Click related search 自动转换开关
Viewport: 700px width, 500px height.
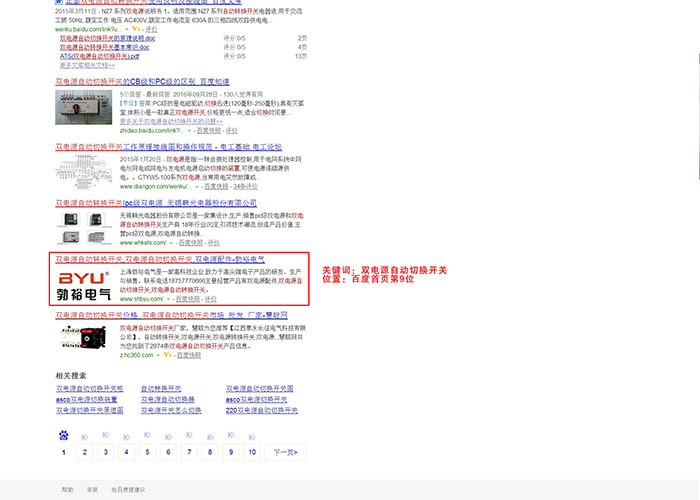coord(161,389)
